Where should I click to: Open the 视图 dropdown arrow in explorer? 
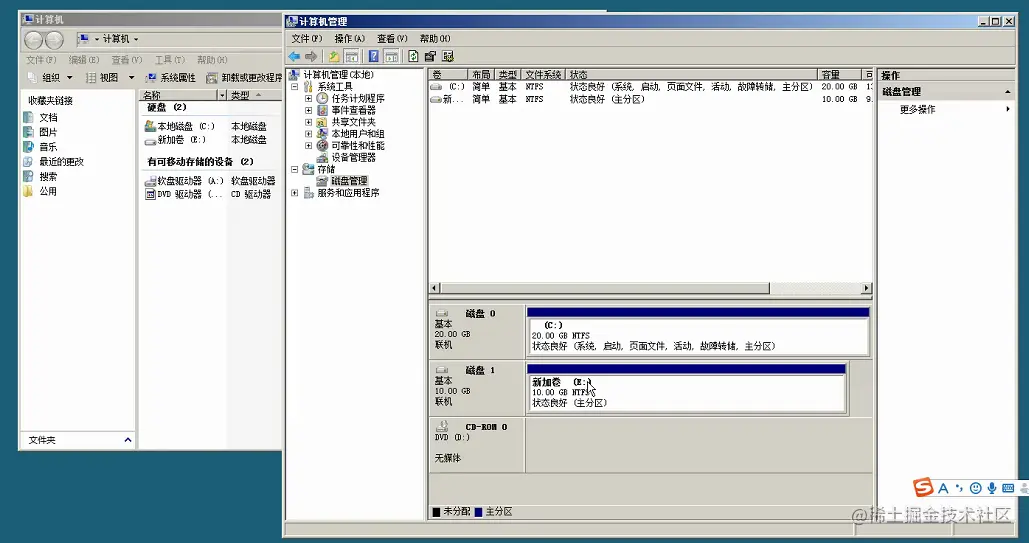131,77
